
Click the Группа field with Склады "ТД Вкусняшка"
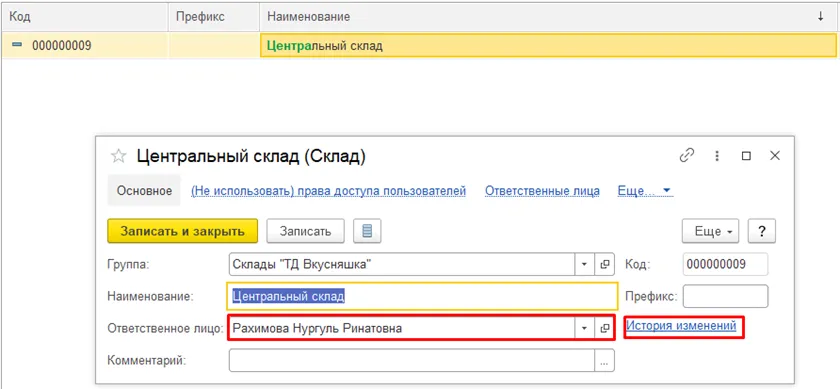pos(402,264)
